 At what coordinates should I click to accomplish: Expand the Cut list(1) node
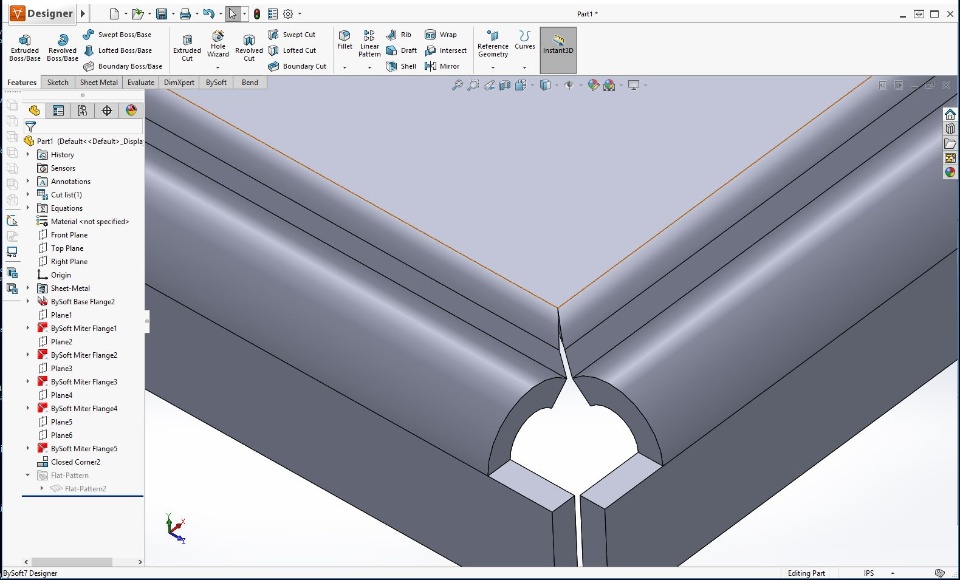[x=28, y=195]
